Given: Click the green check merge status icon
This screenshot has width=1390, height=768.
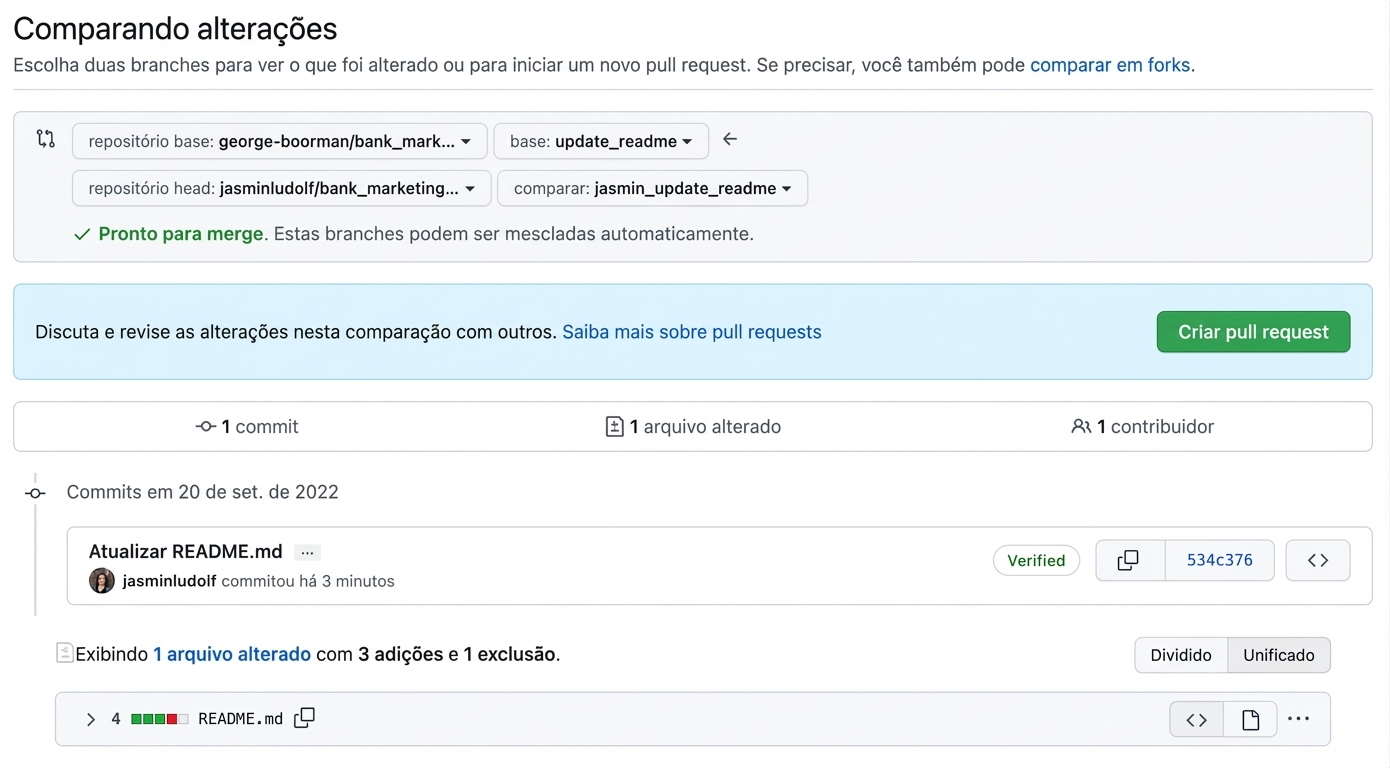Looking at the screenshot, I should pyautogui.click(x=83, y=235).
